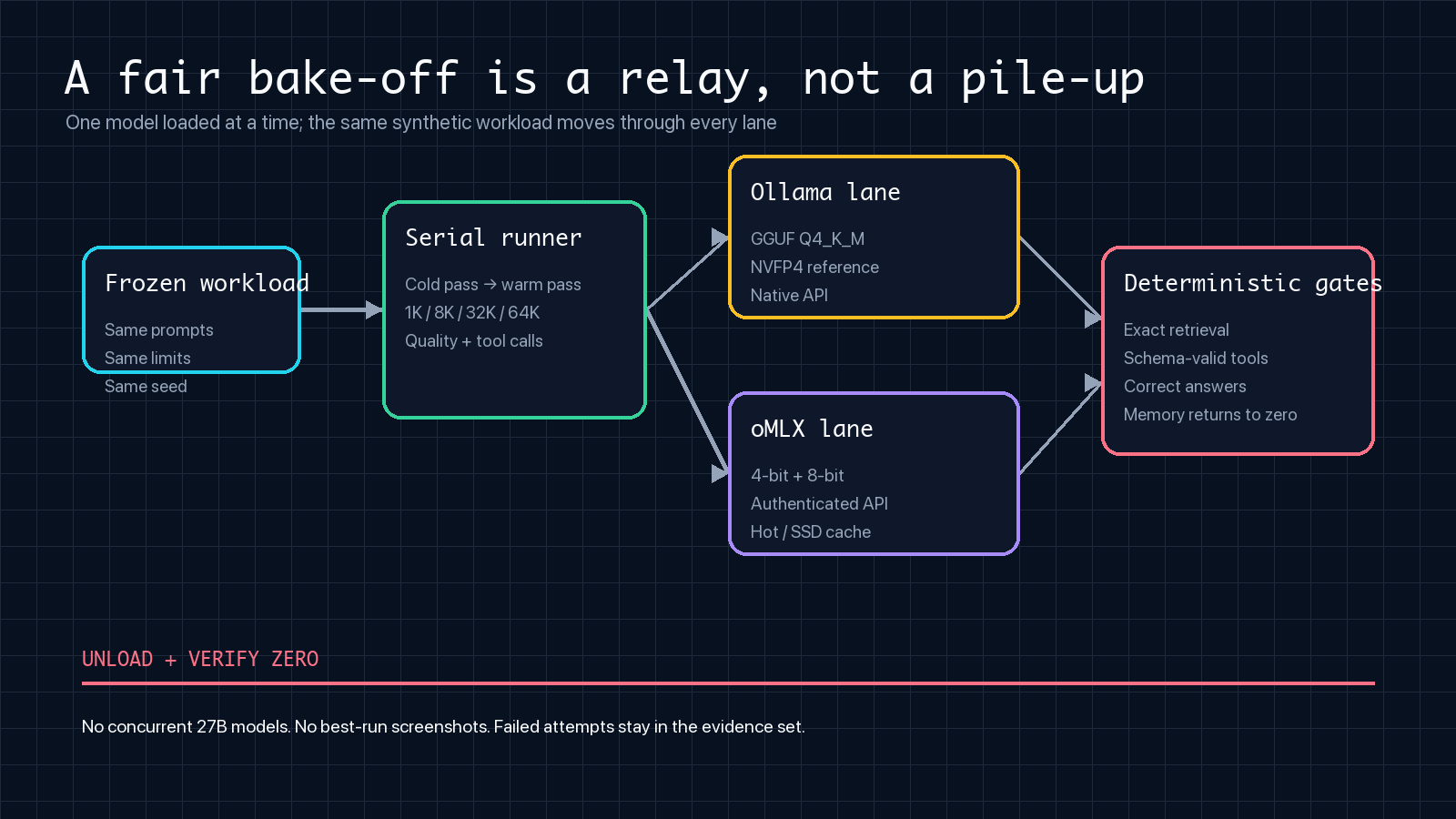The width and height of the screenshot is (1456, 819).
Task: Select the 'Frozen workload' heading
Action: tap(207, 283)
